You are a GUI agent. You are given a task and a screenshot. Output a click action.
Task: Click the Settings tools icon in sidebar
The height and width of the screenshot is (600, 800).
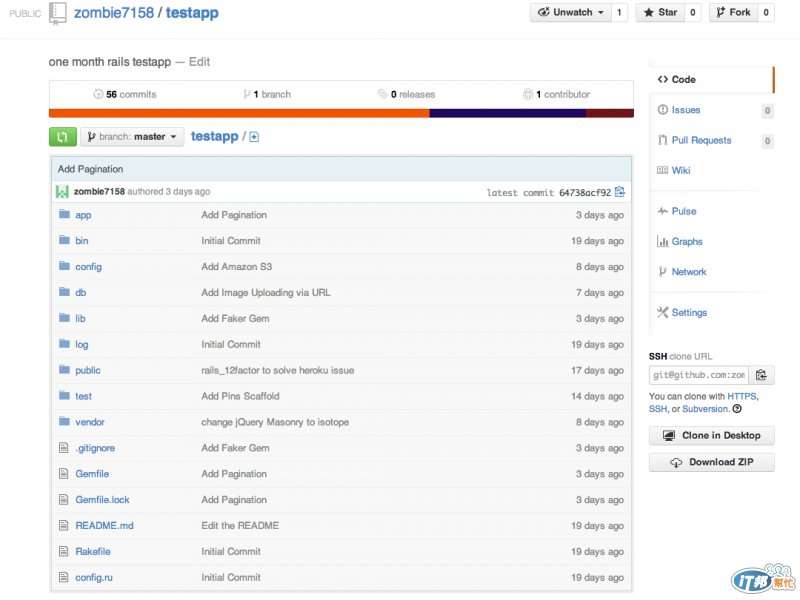point(663,312)
